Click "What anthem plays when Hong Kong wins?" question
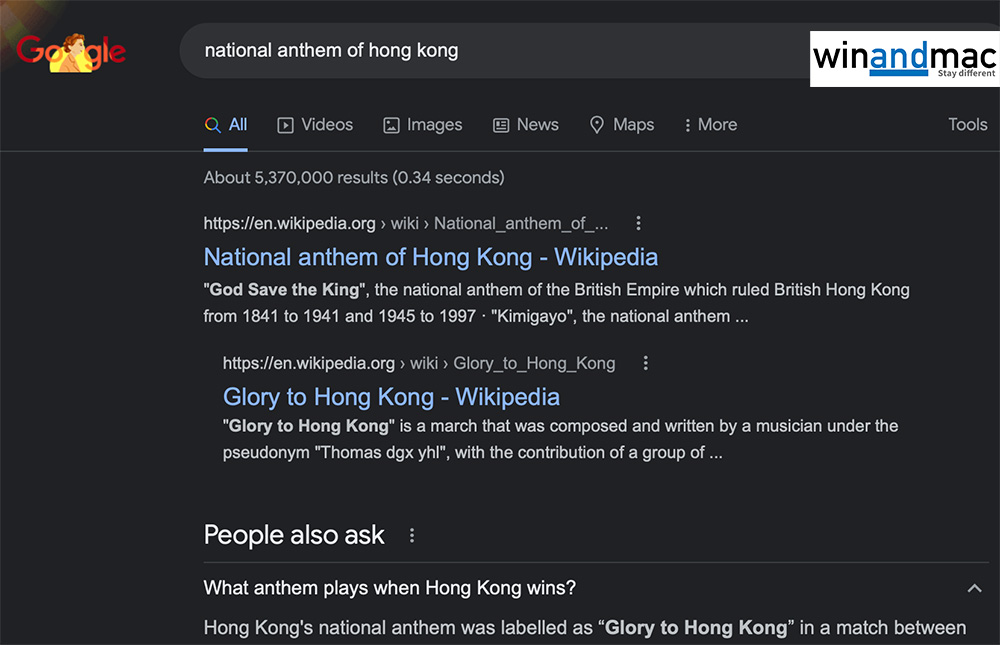 click(389, 588)
